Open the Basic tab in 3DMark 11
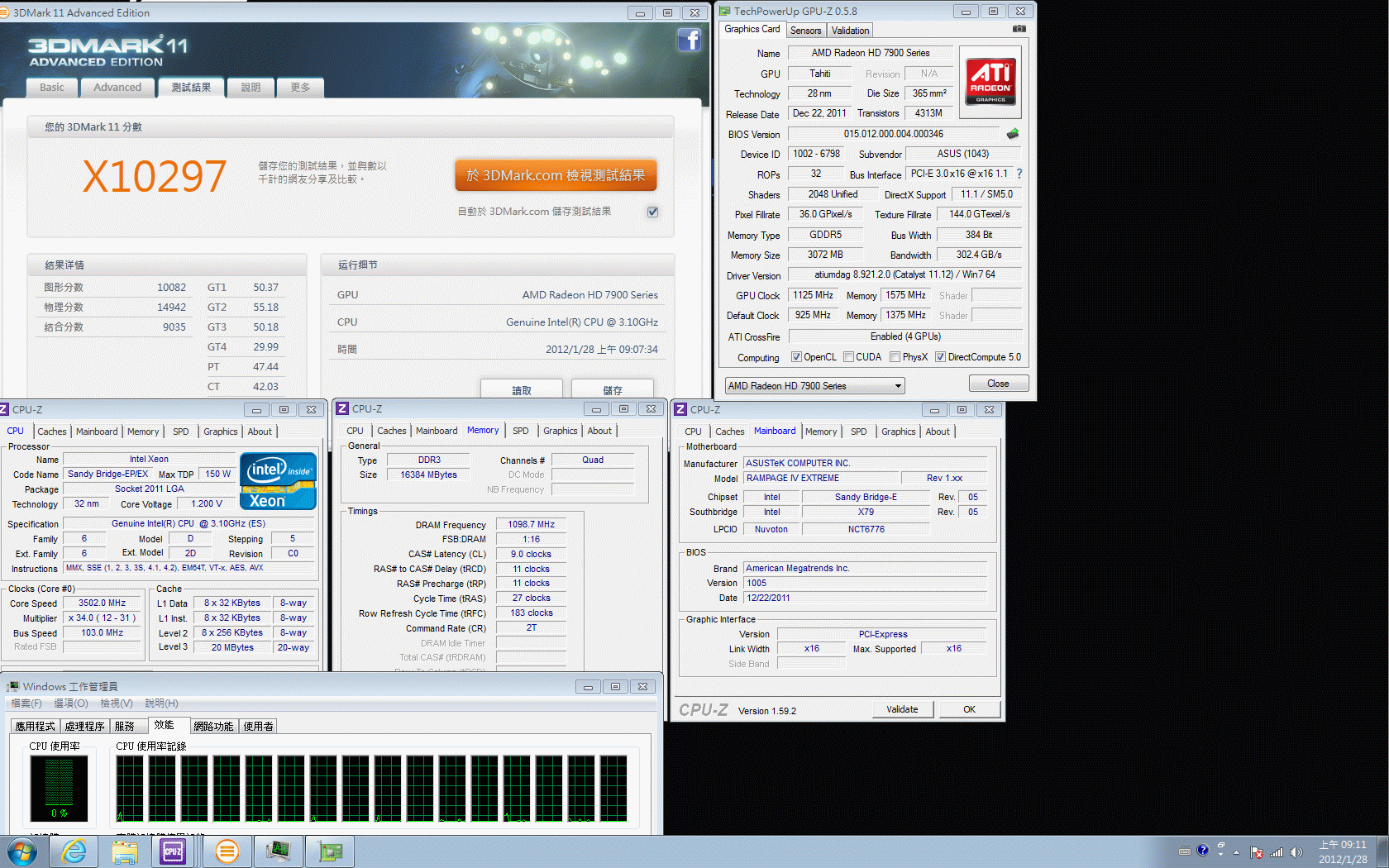 click(x=52, y=88)
